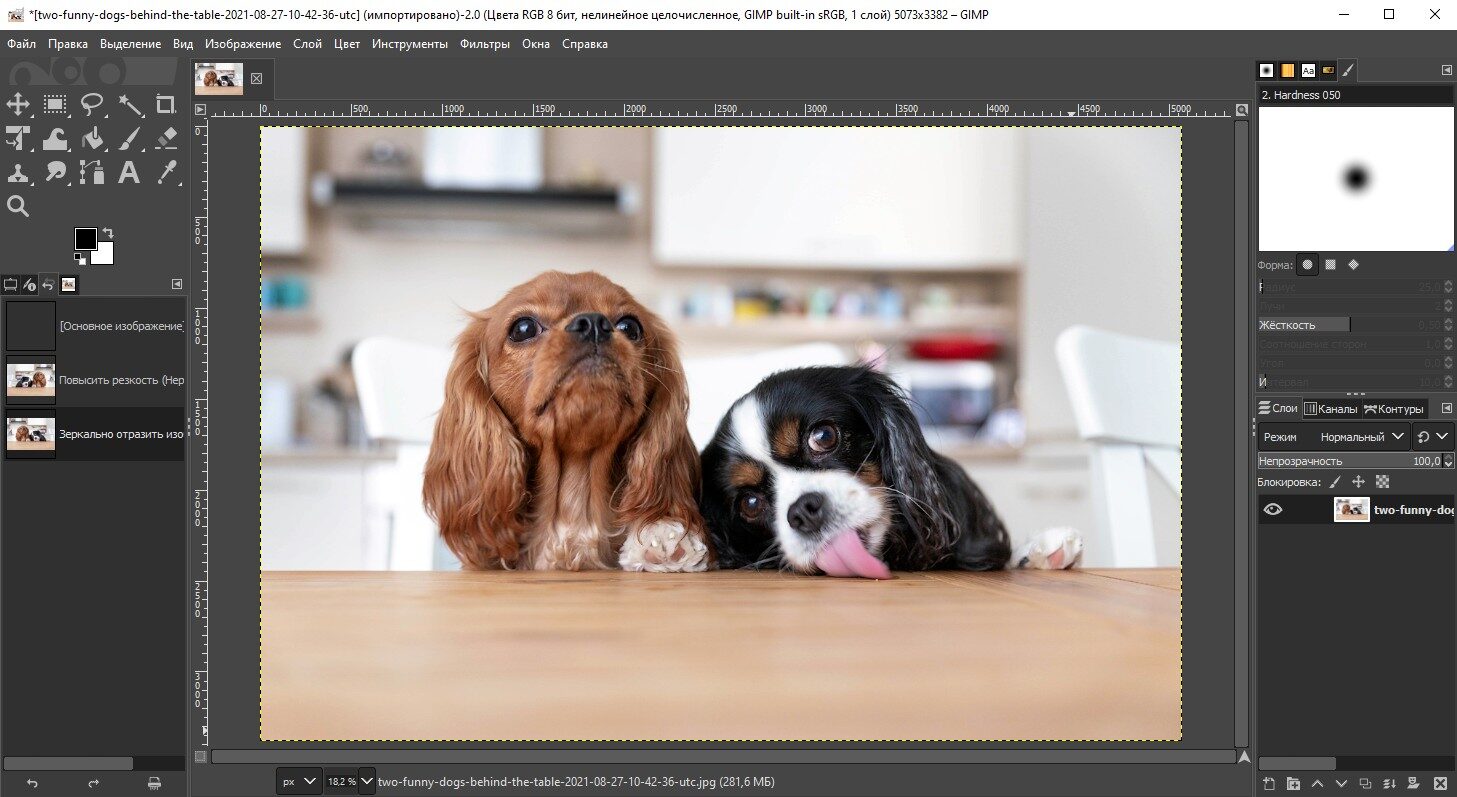Pick the Color Picker eyedropper tool
Image resolution: width=1457 pixels, height=797 pixels.
pyautogui.click(x=166, y=172)
